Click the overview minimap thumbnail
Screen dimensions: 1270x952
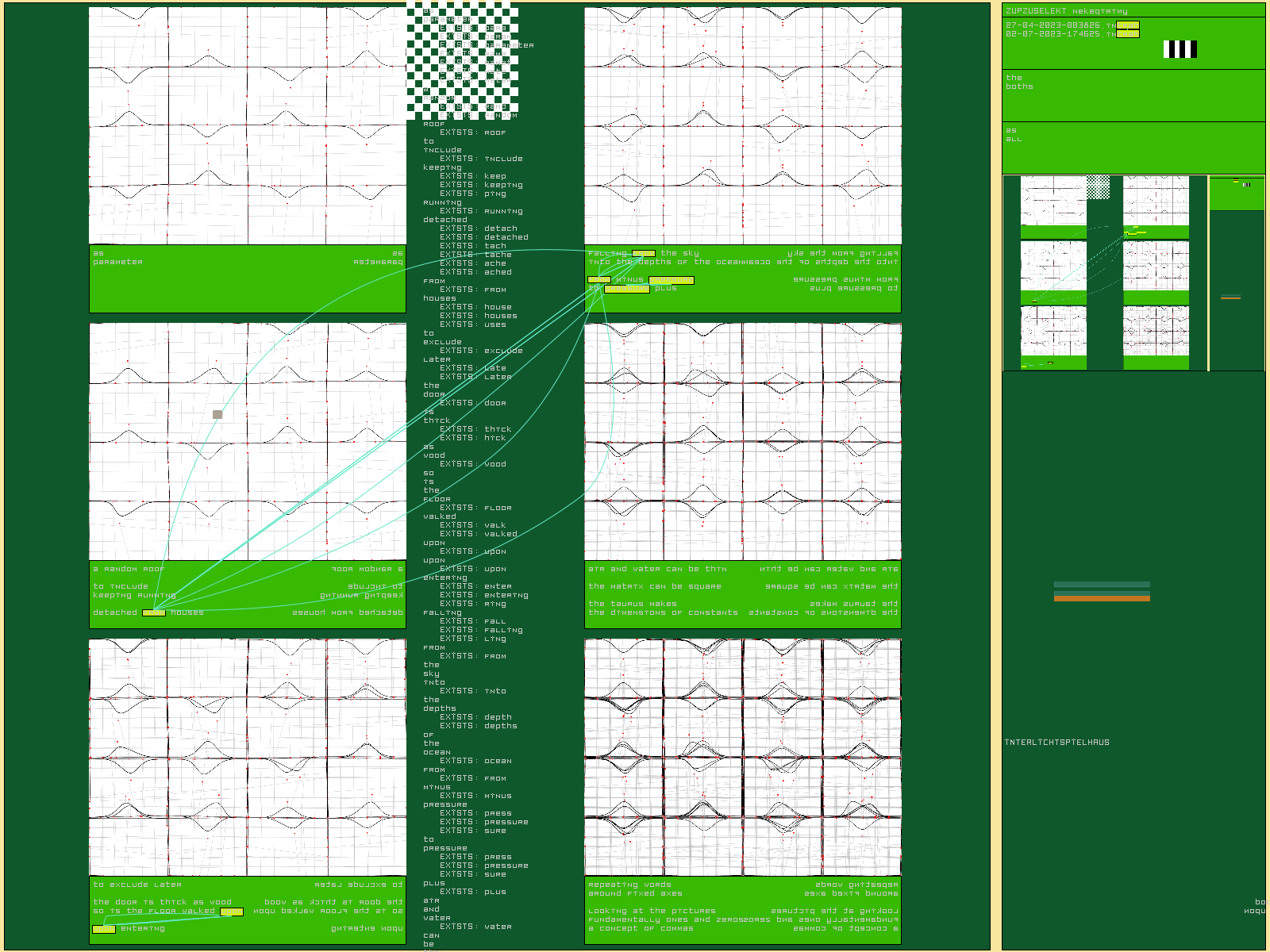[x=1104, y=273]
